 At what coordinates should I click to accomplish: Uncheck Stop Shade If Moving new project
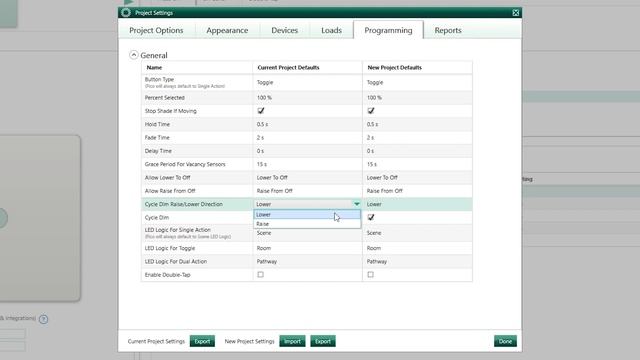(371, 111)
